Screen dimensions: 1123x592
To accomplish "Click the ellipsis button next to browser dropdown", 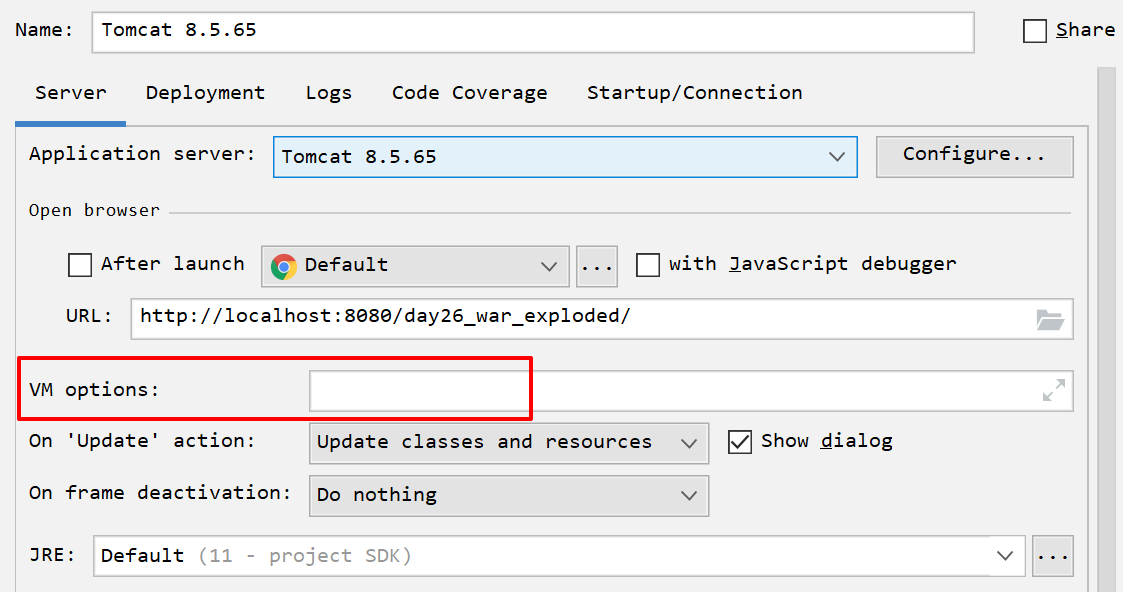I will tap(597, 266).
